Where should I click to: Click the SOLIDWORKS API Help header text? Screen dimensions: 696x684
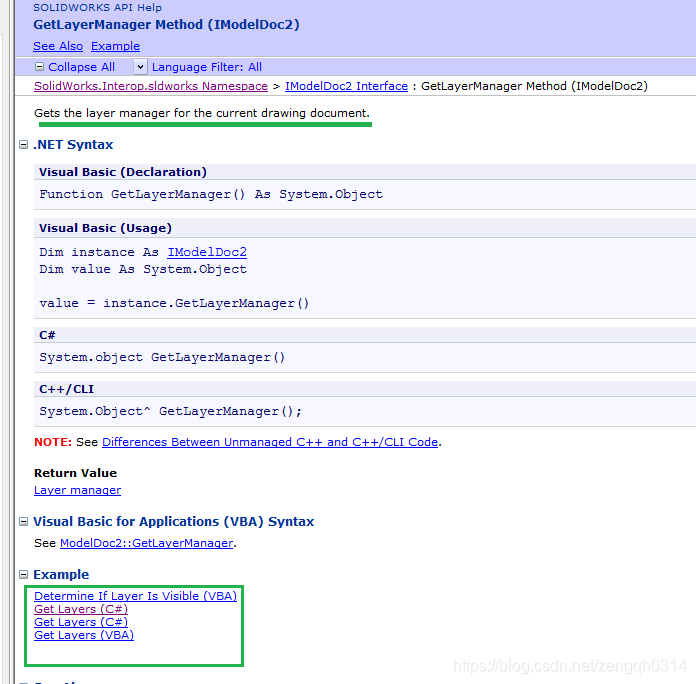point(98,8)
